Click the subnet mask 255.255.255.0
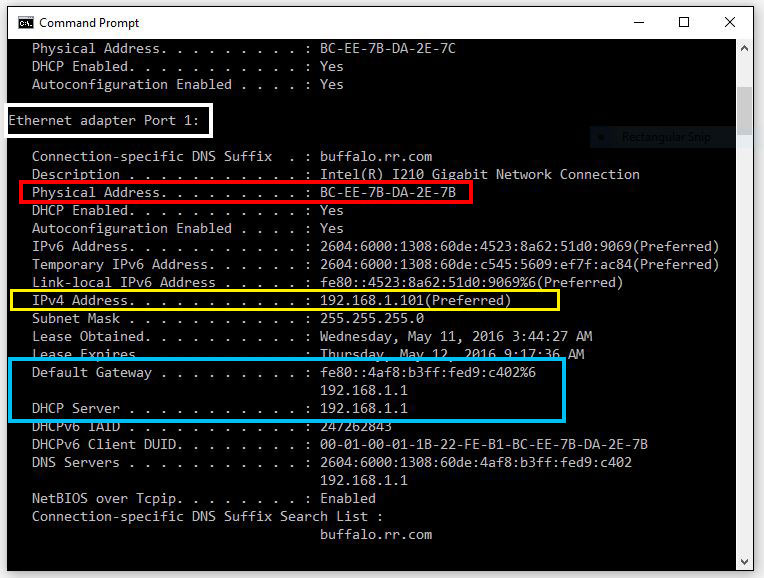Viewport: 764px width, 578px height. (x=372, y=318)
